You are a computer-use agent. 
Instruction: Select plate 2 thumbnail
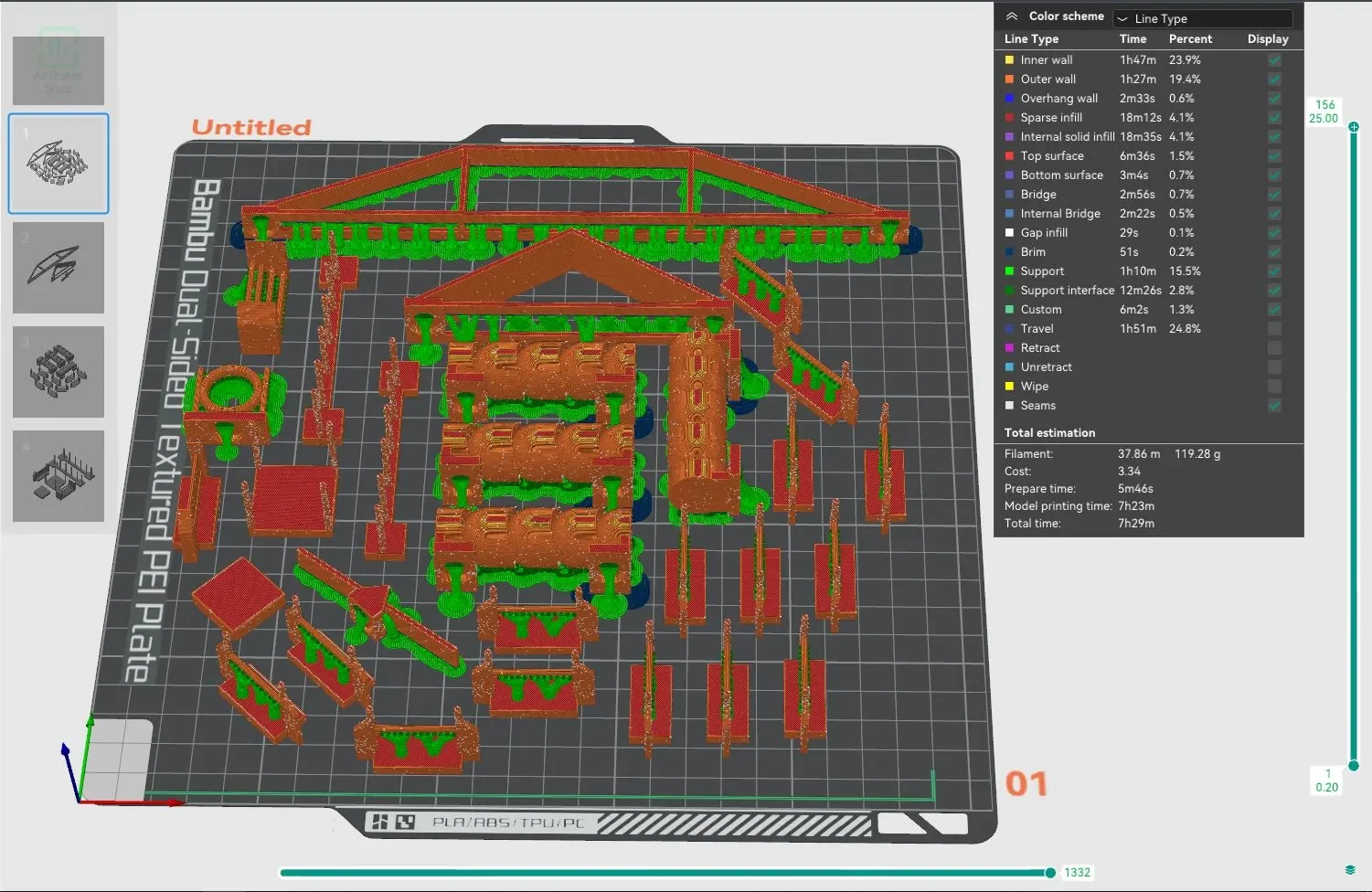coord(58,268)
